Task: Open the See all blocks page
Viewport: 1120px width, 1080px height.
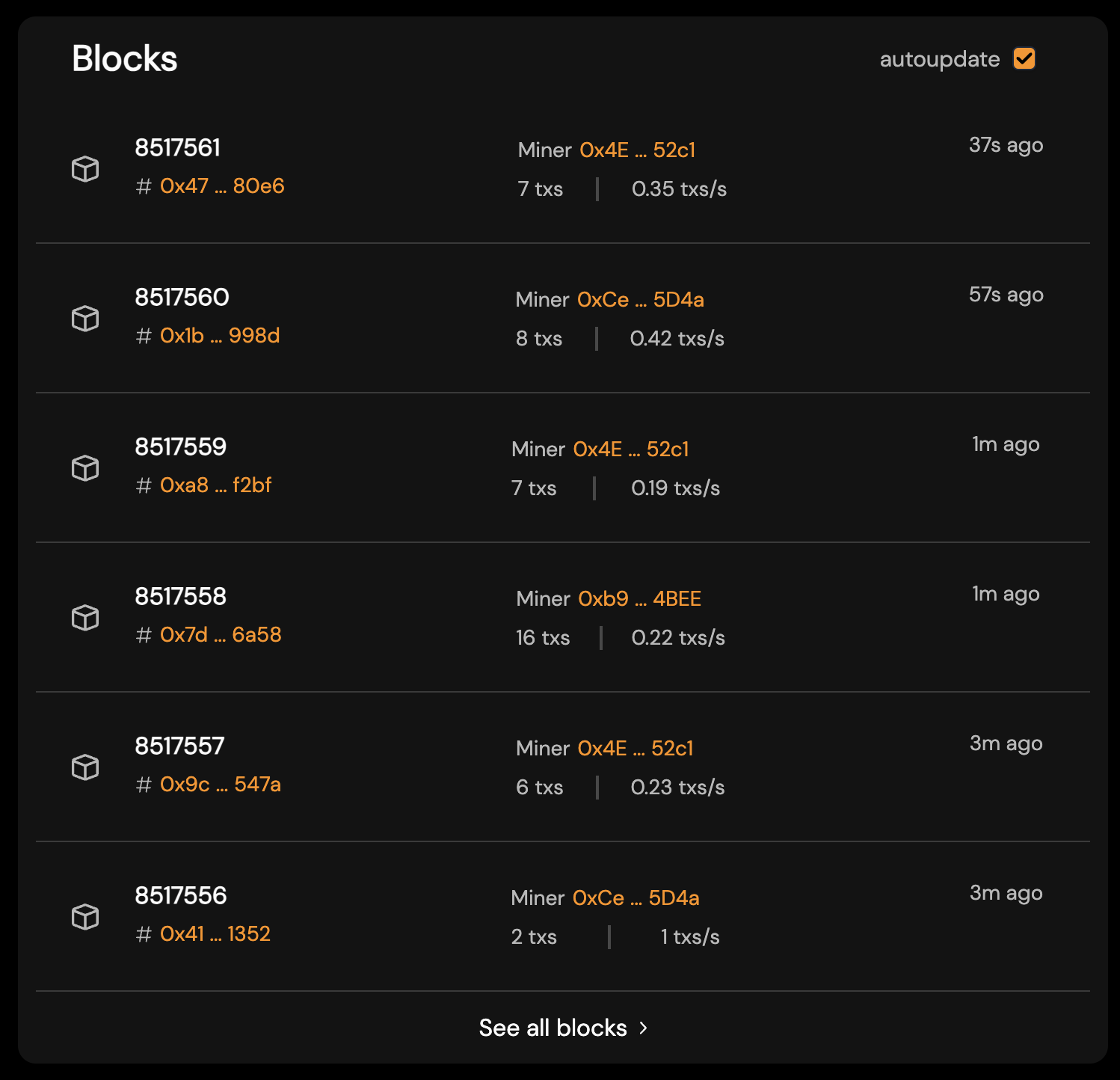Action: pyautogui.click(x=553, y=1028)
